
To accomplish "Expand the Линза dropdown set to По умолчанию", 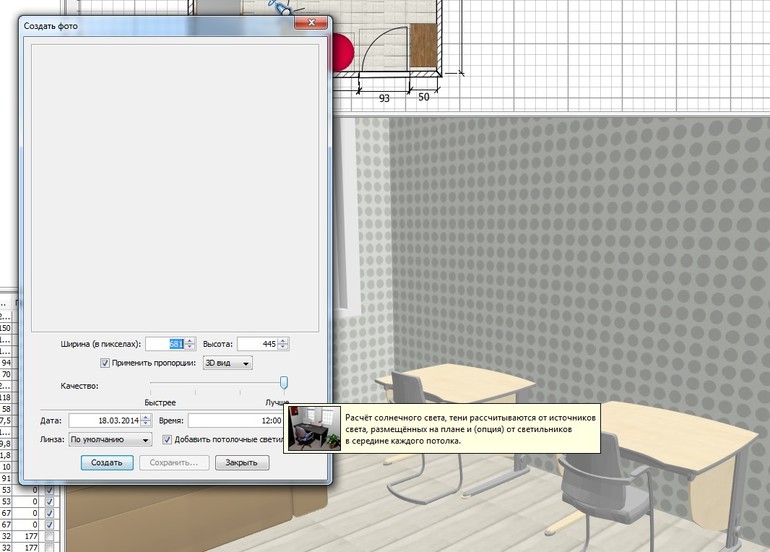I will click(x=110, y=439).
